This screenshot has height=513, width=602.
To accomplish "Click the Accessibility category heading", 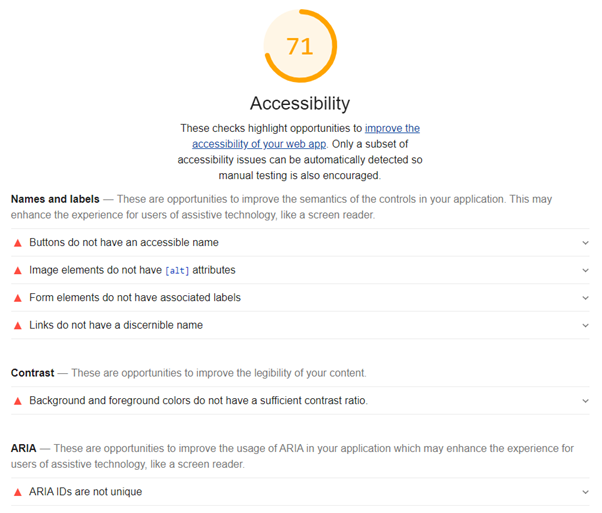I will tap(300, 103).
